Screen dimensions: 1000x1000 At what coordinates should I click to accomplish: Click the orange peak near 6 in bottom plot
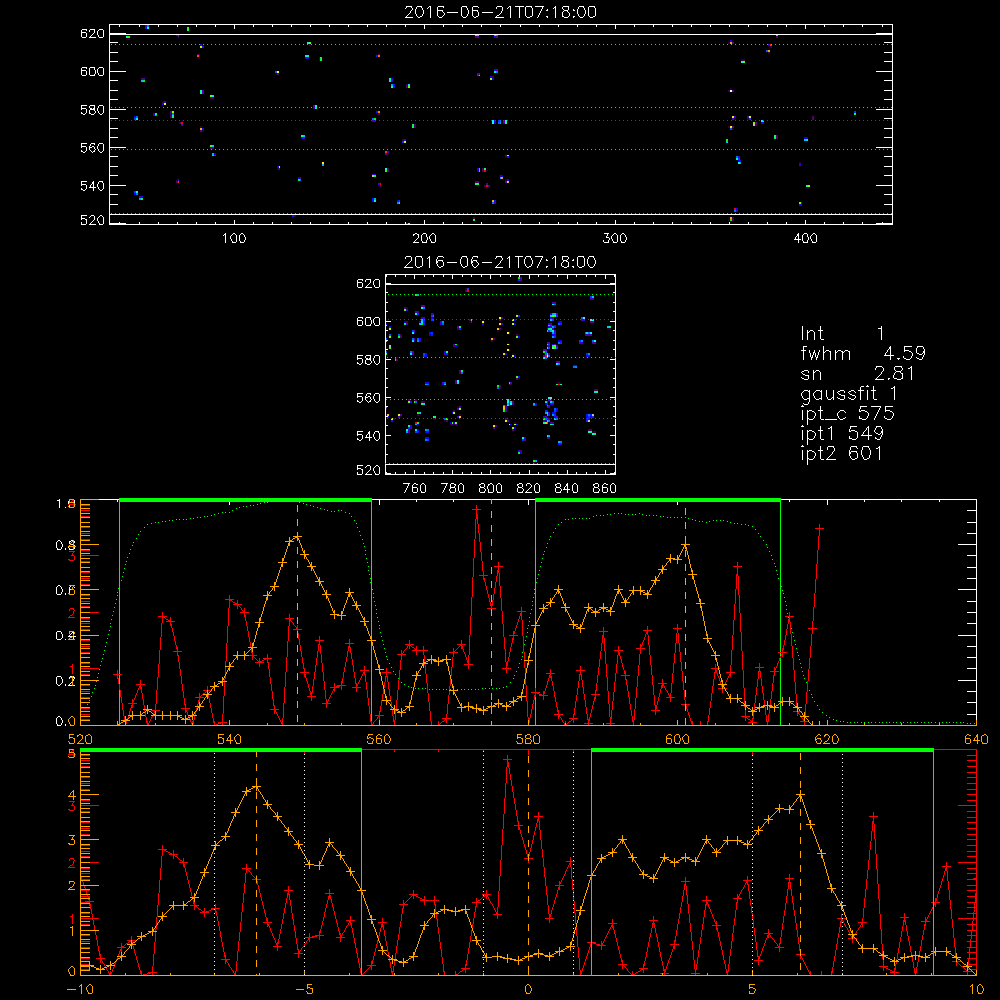(x=800, y=795)
